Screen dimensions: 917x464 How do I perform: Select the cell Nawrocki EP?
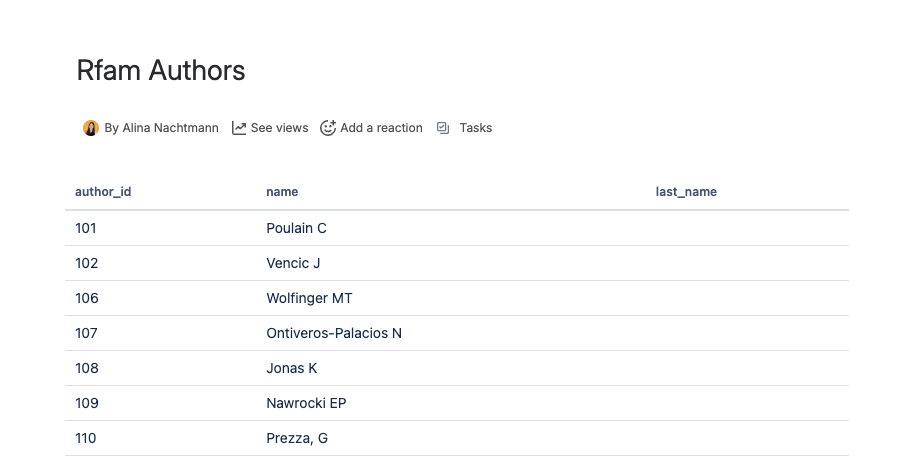coord(306,403)
